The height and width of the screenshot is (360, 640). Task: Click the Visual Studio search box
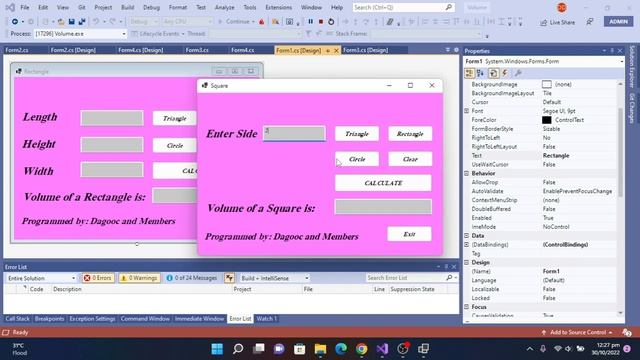coord(403,7)
